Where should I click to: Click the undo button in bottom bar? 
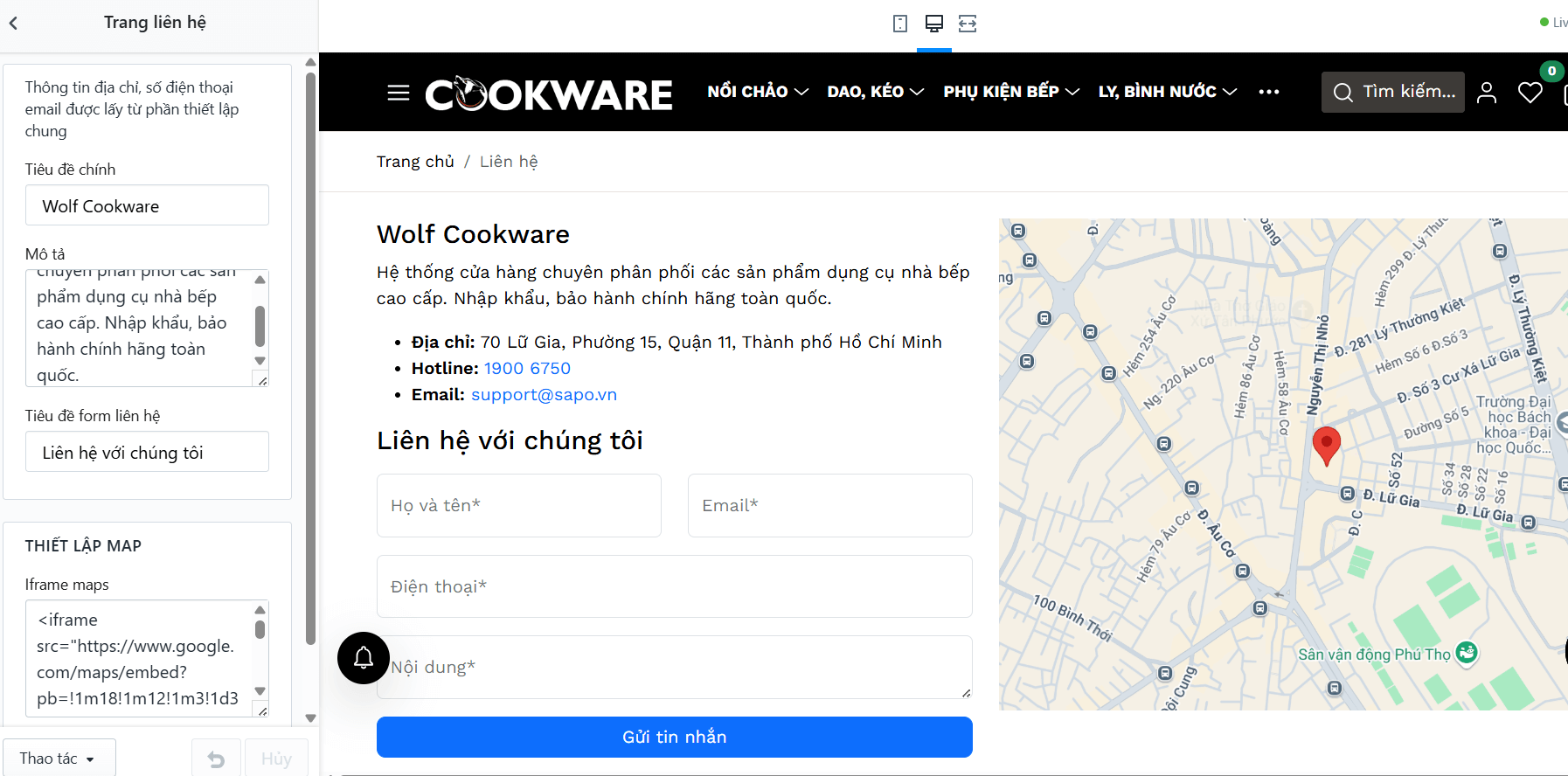tap(216, 759)
